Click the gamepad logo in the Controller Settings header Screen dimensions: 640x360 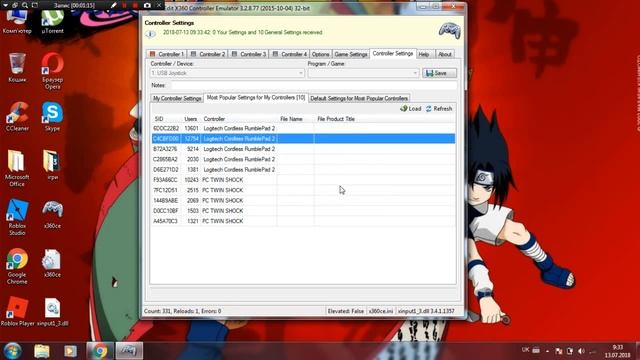click(x=449, y=31)
